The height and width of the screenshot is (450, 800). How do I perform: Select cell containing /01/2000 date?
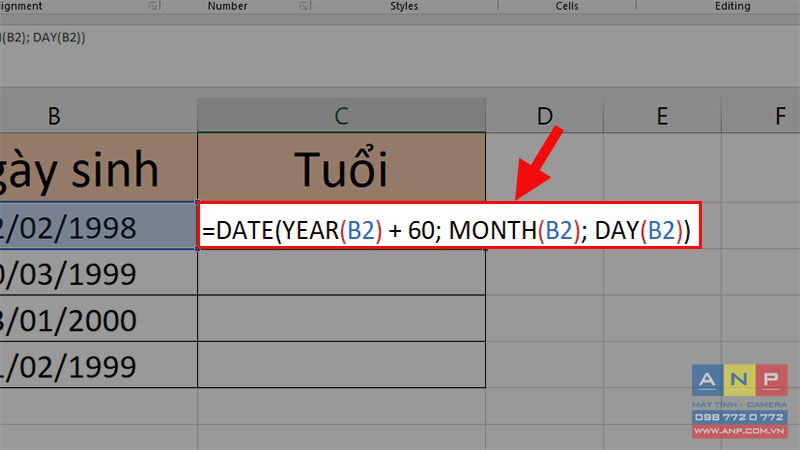(98, 318)
